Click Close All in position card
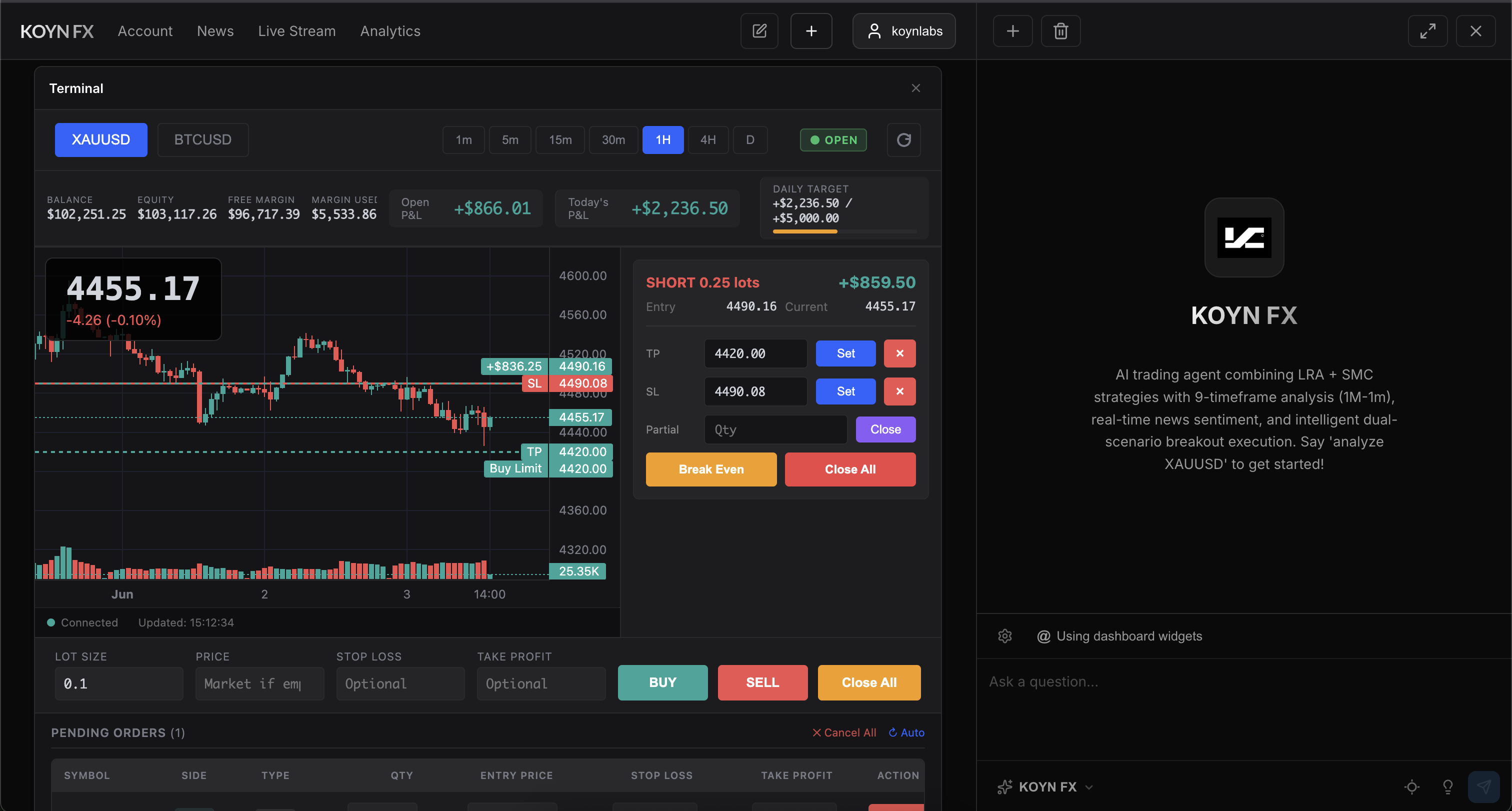Viewport: 1512px width, 811px height. click(850, 469)
